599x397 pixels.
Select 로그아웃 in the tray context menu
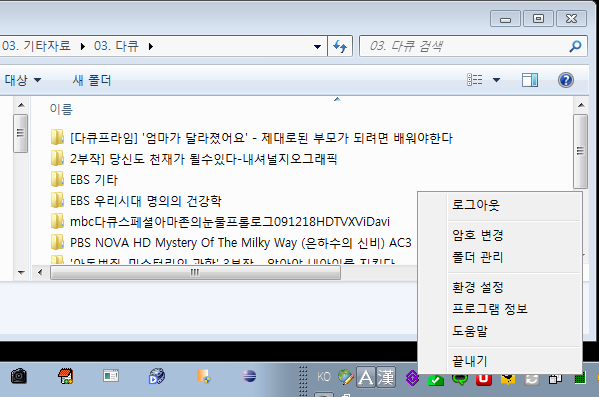click(476, 205)
